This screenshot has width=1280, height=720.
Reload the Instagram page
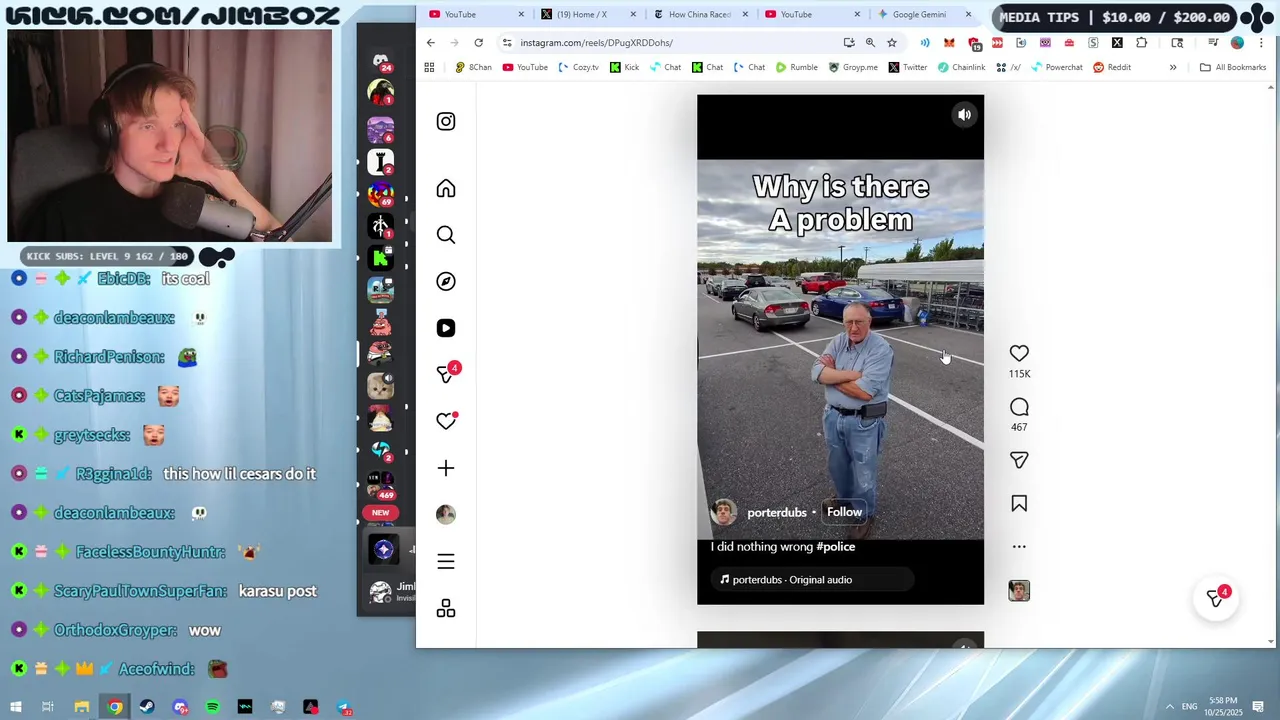pos(478,43)
